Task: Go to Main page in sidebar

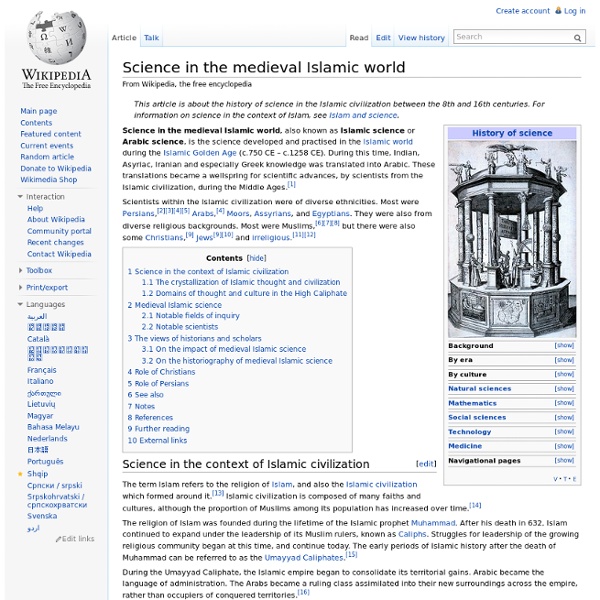Action: 39,111
